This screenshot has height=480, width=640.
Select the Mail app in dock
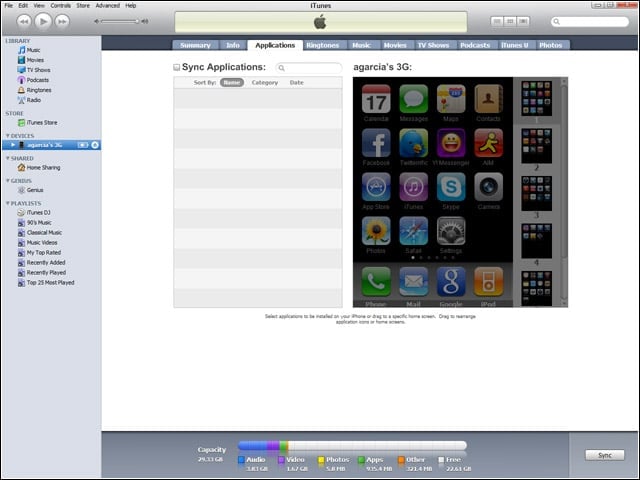click(413, 282)
